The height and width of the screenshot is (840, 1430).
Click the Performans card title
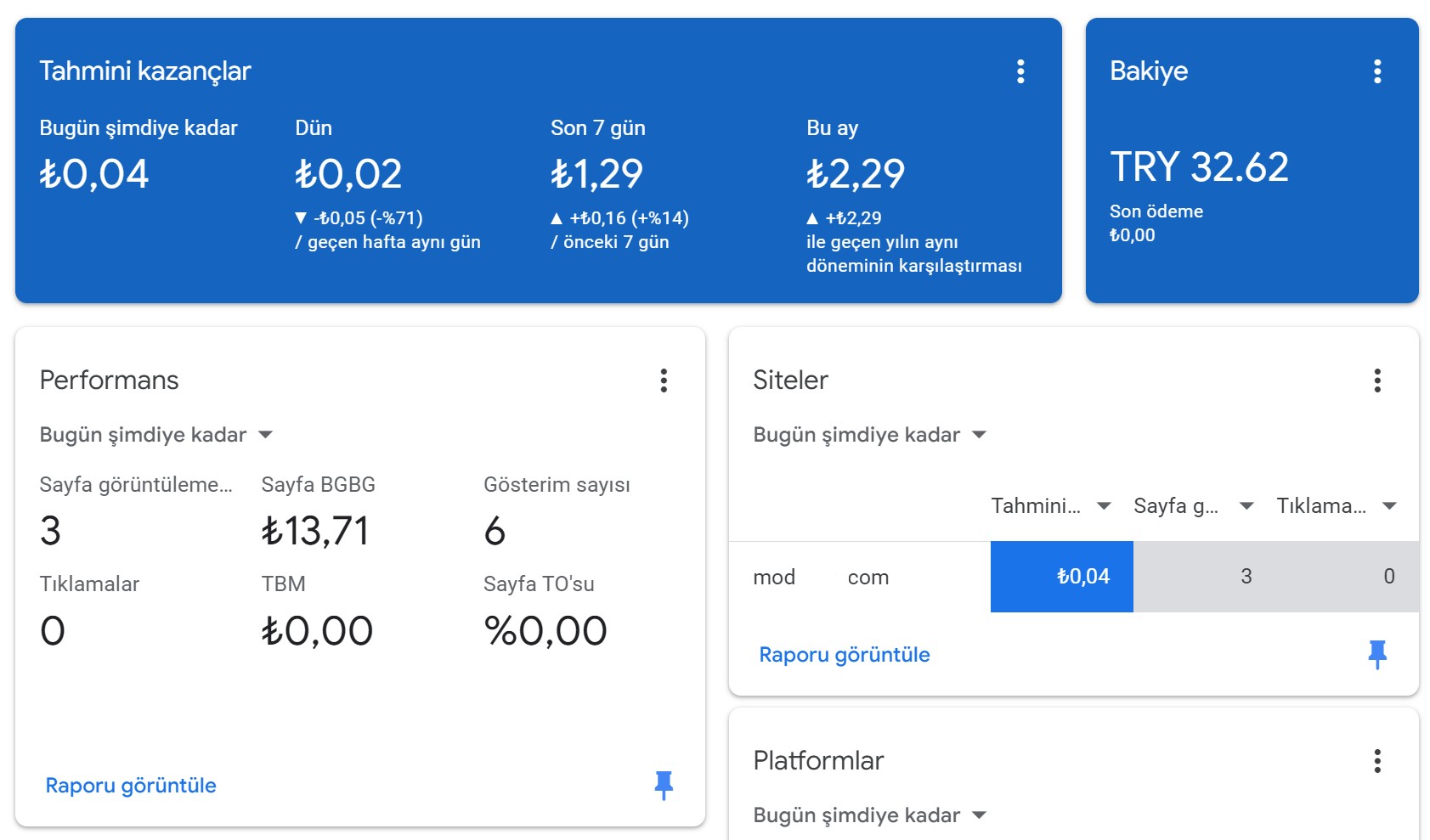pos(110,381)
